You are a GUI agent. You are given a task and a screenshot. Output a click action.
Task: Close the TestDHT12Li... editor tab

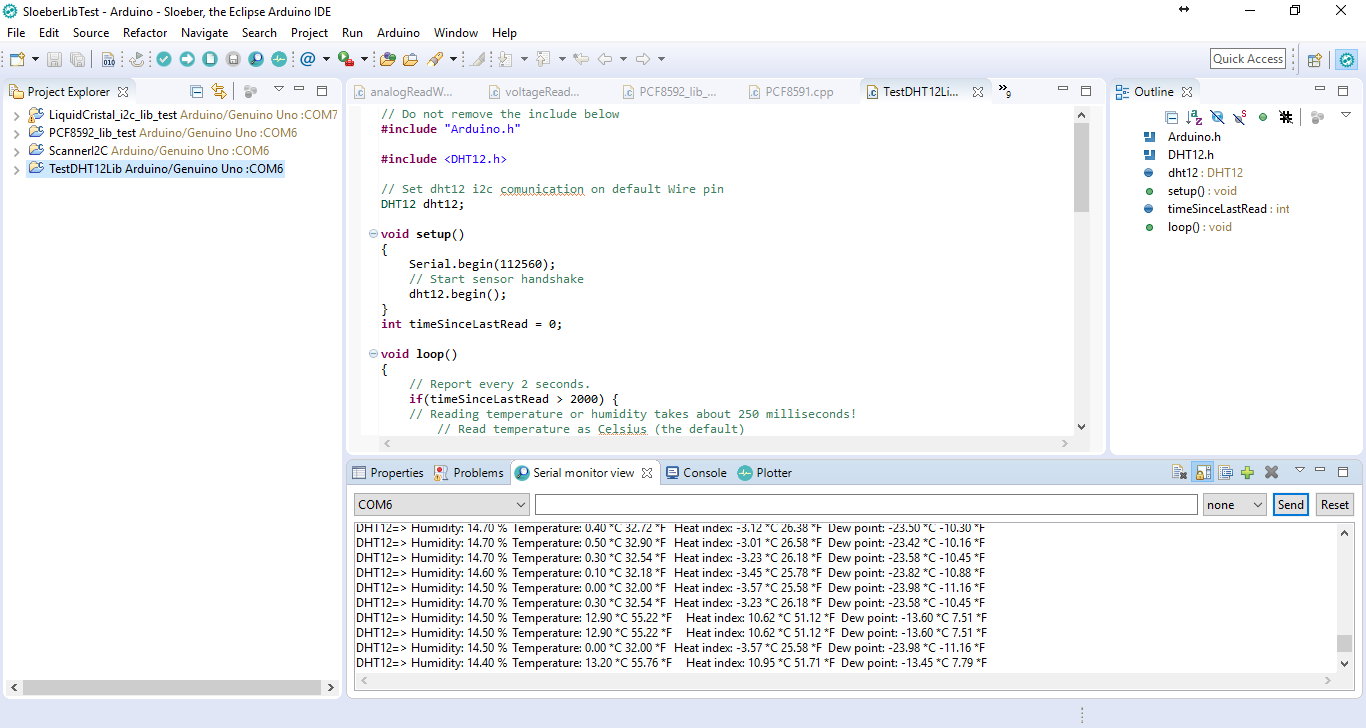click(x=978, y=92)
